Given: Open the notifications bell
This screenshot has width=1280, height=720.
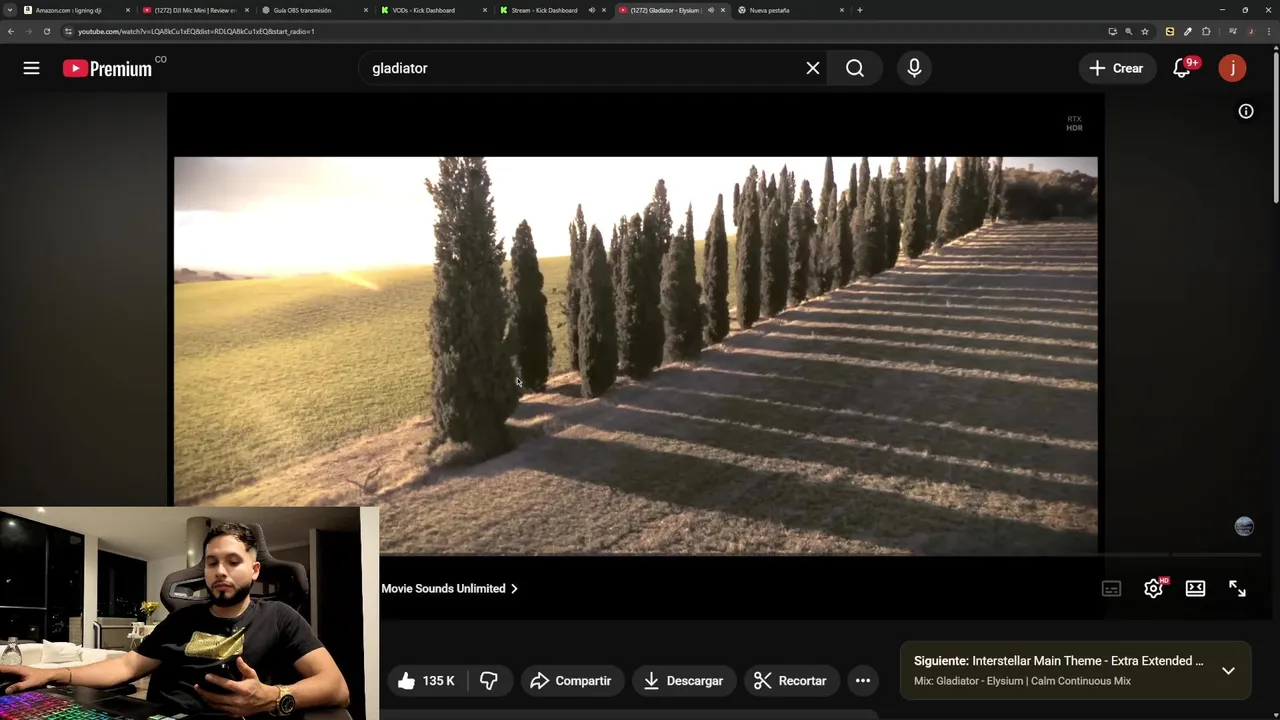Looking at the screenshot, I should (1182, 68).
